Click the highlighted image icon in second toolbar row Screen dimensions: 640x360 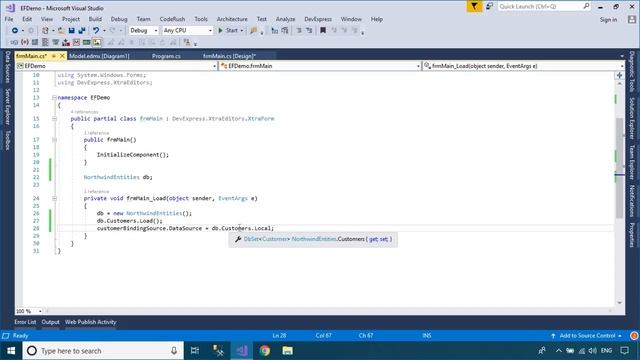pyautogui.click(x=97, y=42)
